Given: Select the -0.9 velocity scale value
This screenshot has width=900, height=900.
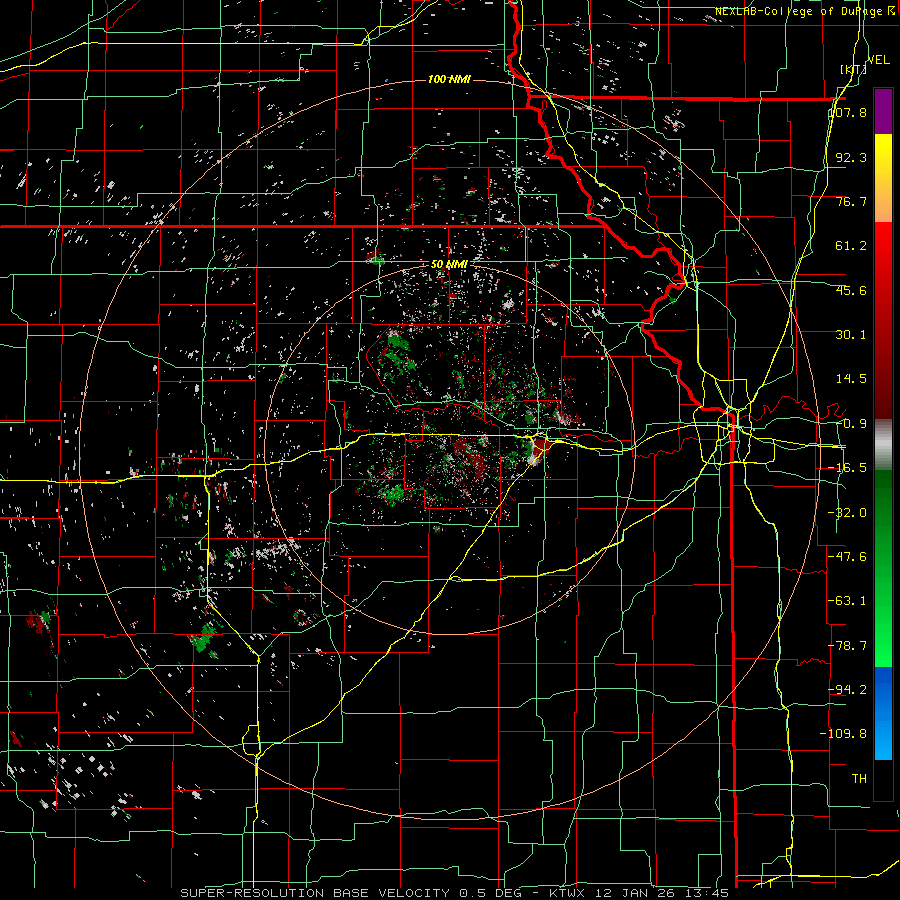Looking at the screenshot, I should pos(851,424).
